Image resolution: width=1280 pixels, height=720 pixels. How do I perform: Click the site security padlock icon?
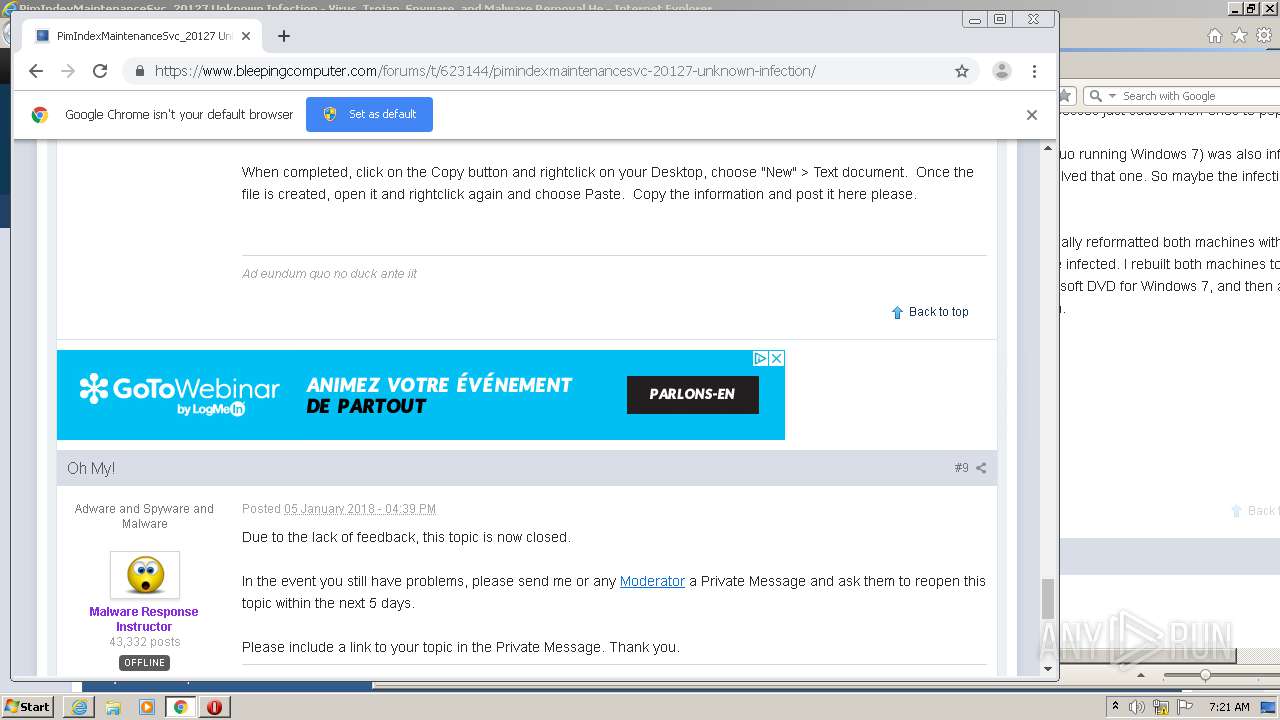tap(139, 71)
